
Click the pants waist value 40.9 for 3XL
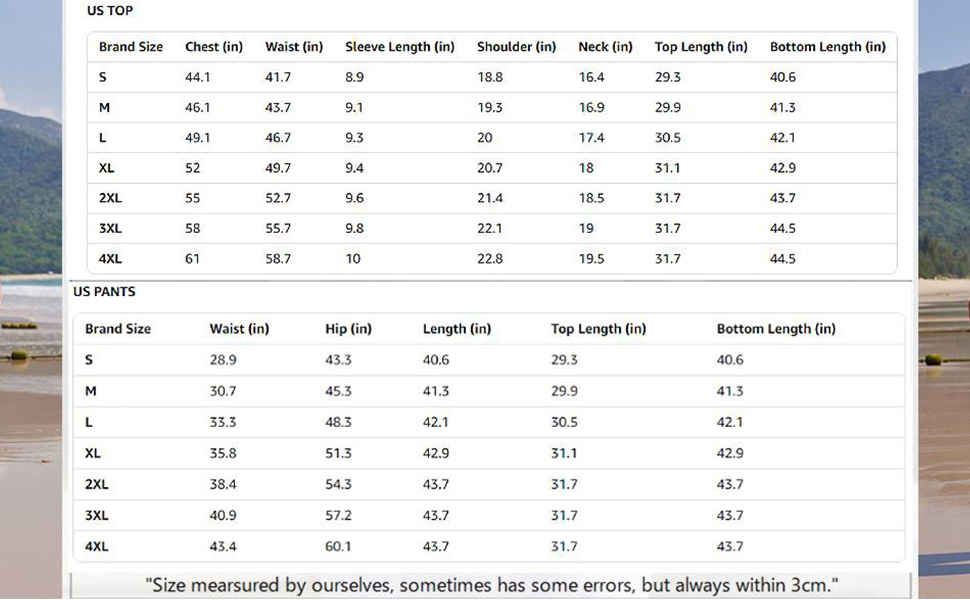click(x=223, y=516)
